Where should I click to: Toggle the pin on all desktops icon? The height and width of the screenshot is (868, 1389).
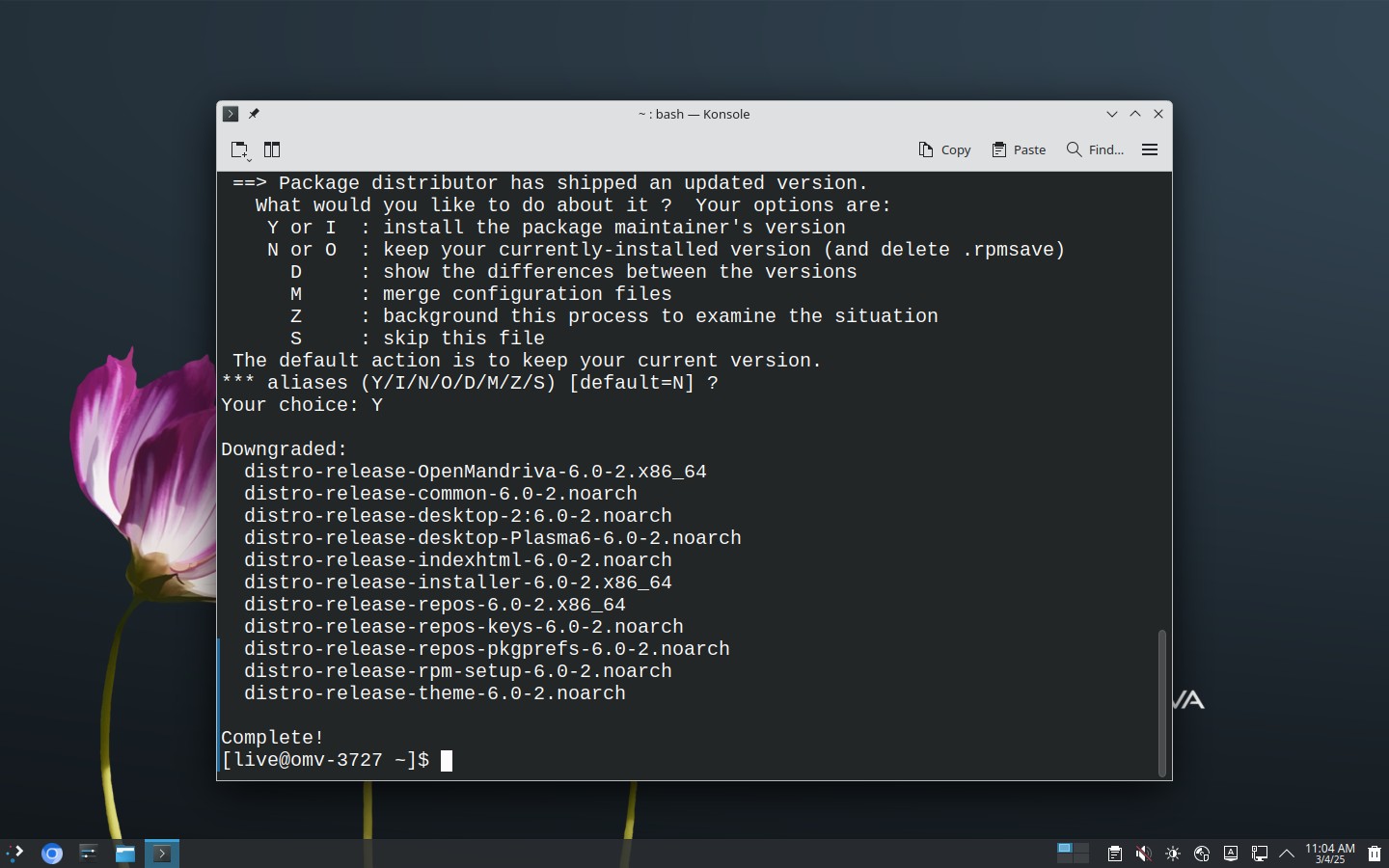[254, 114]
